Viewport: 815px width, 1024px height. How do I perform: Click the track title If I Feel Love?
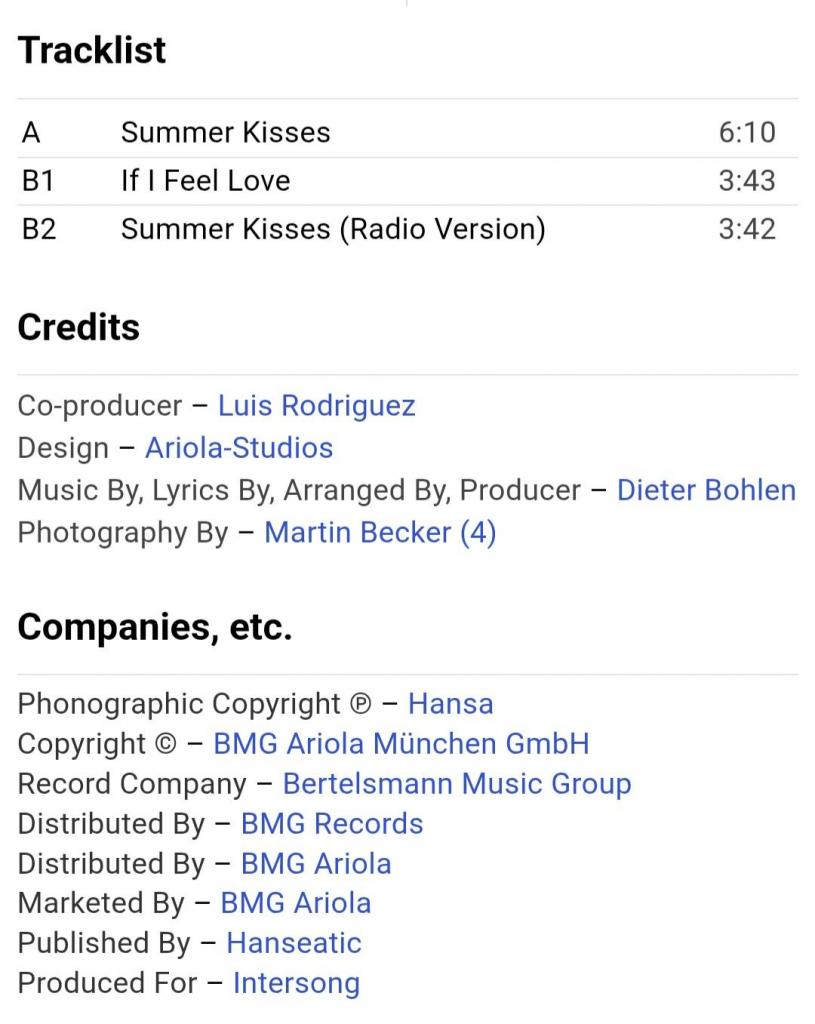[205, 181]
